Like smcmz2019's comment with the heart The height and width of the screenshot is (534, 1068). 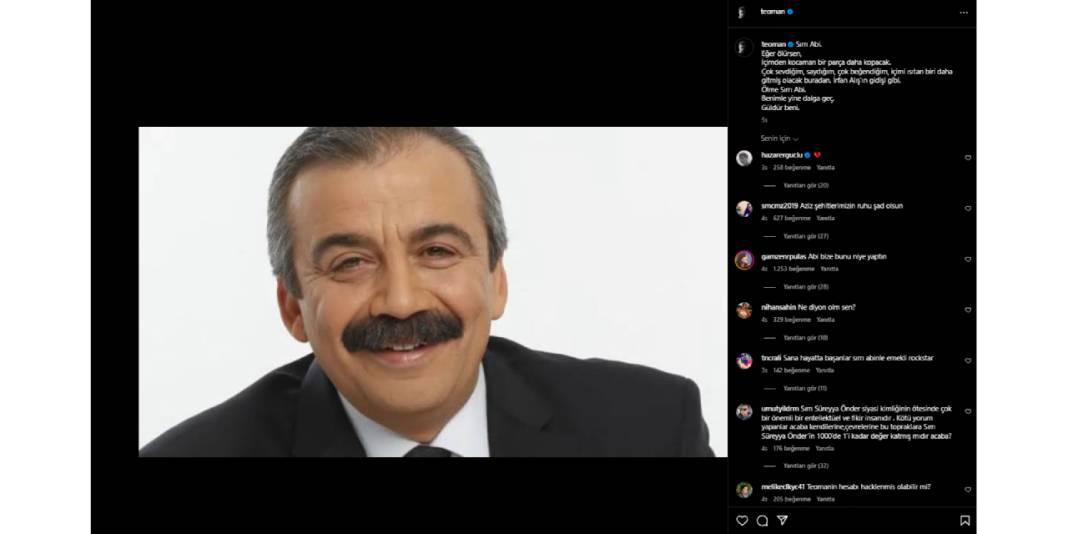tap(967, 208)
